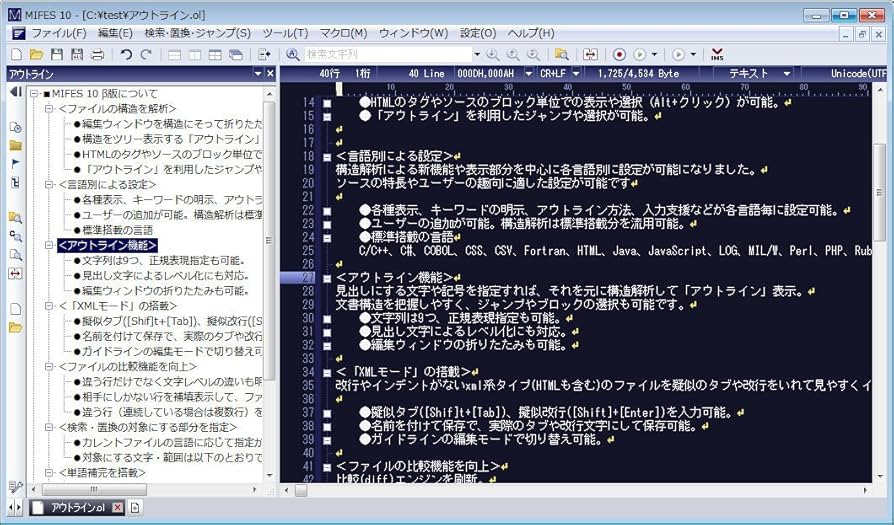Cascade windows toolbar icon
The width and height of the screenshot is (894, 525).
coord(235,55)
